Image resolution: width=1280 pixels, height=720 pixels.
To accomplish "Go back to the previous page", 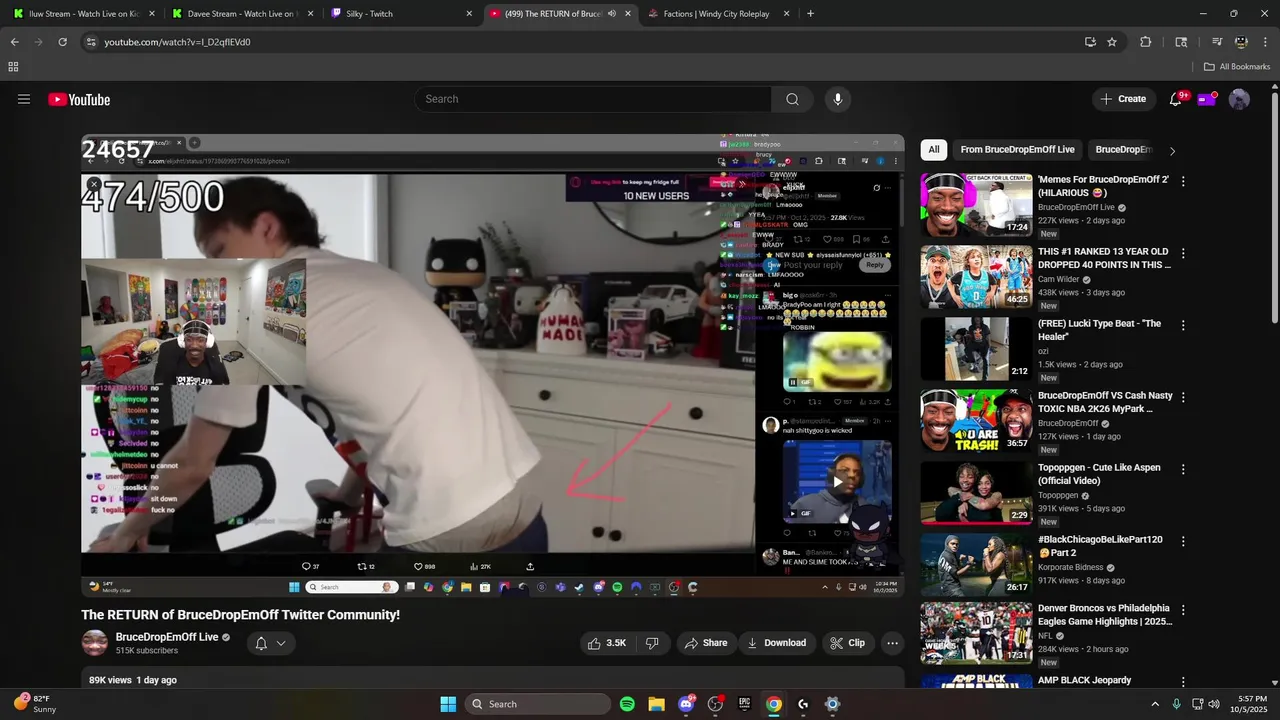I will tap(15, 42).
